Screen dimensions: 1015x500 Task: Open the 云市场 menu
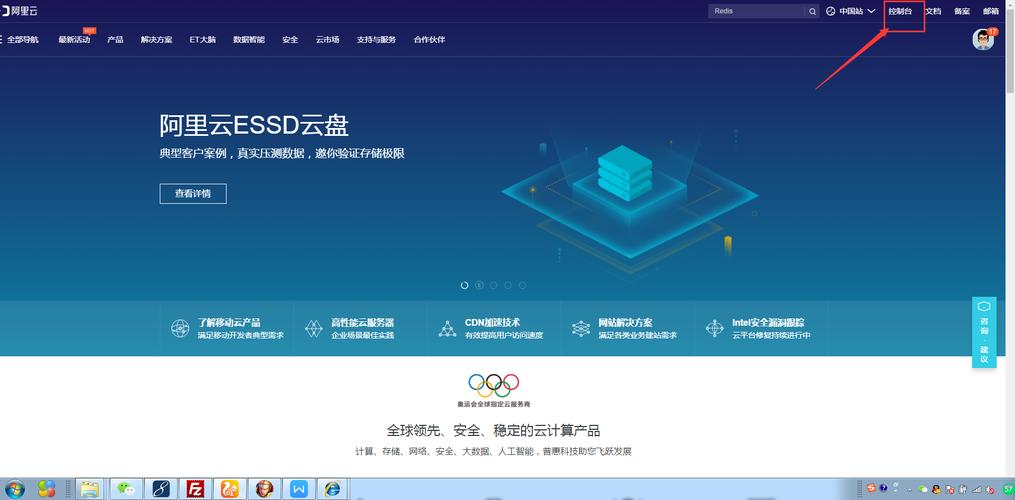(328, 40)
